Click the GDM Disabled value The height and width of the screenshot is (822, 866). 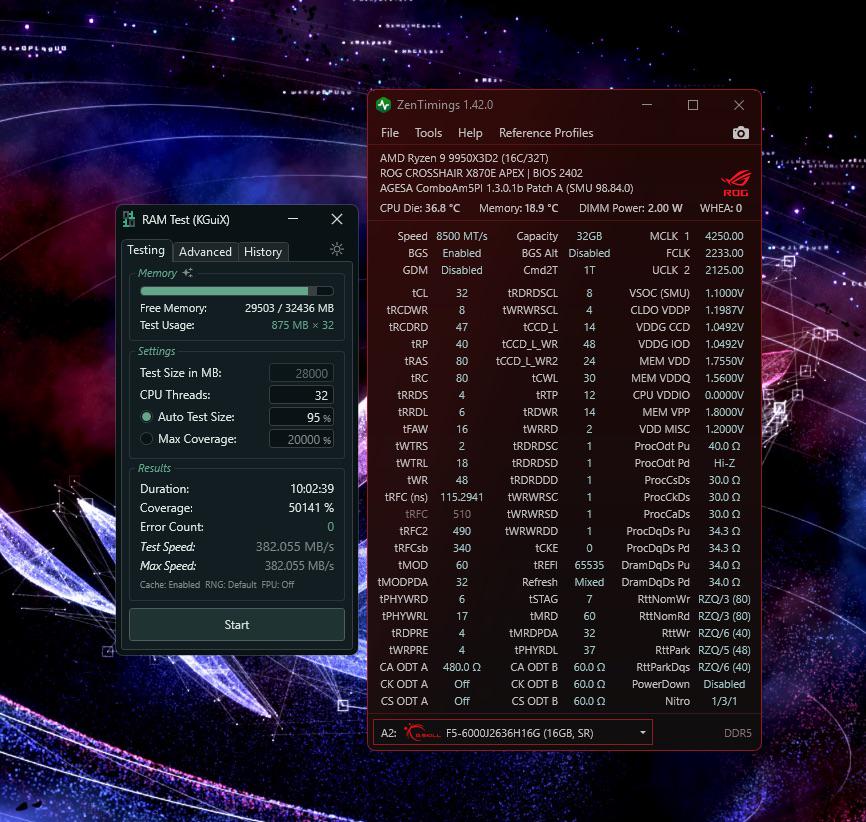coord(462,270)
